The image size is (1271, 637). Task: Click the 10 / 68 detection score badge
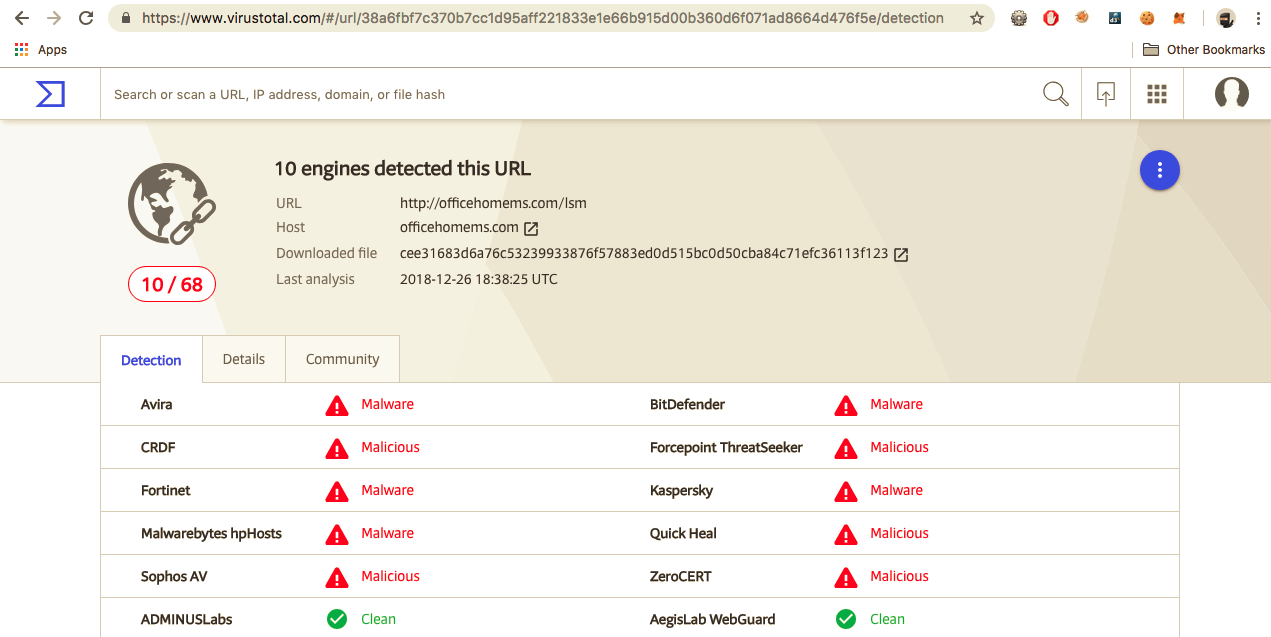(x=172, y=285)
